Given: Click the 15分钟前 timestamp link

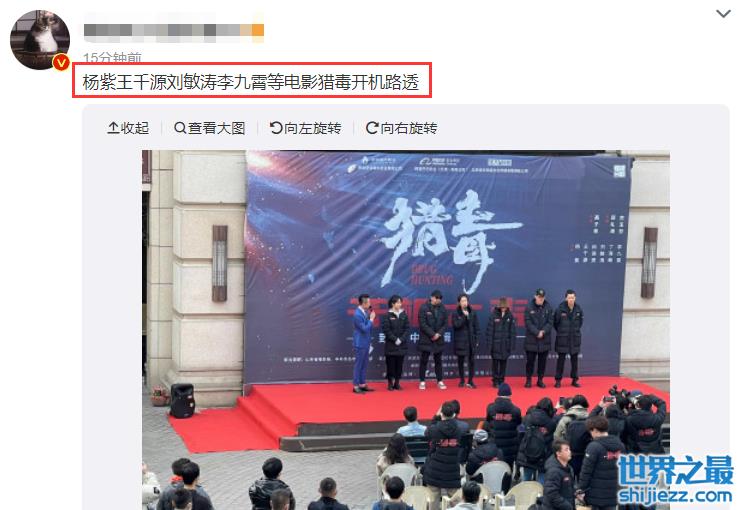Looking at the screenshot, I should pyautogui.click(x=112, y=57).
